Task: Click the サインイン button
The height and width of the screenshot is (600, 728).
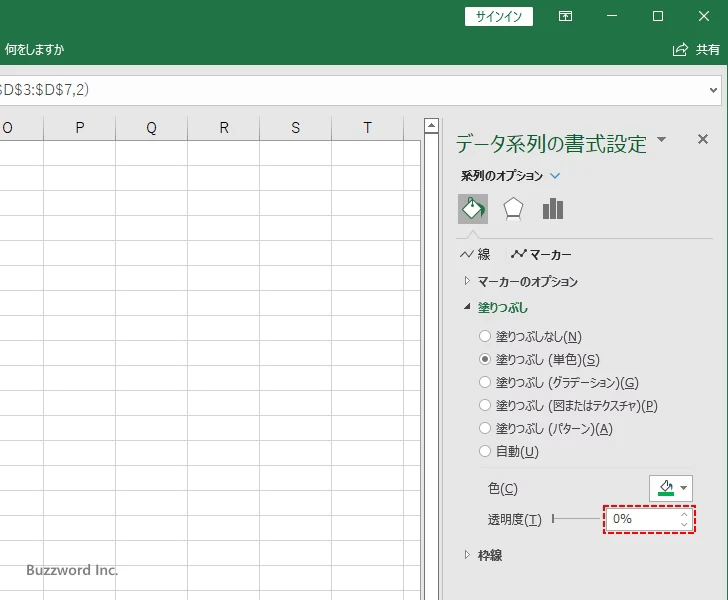Action: coord(499,17)
